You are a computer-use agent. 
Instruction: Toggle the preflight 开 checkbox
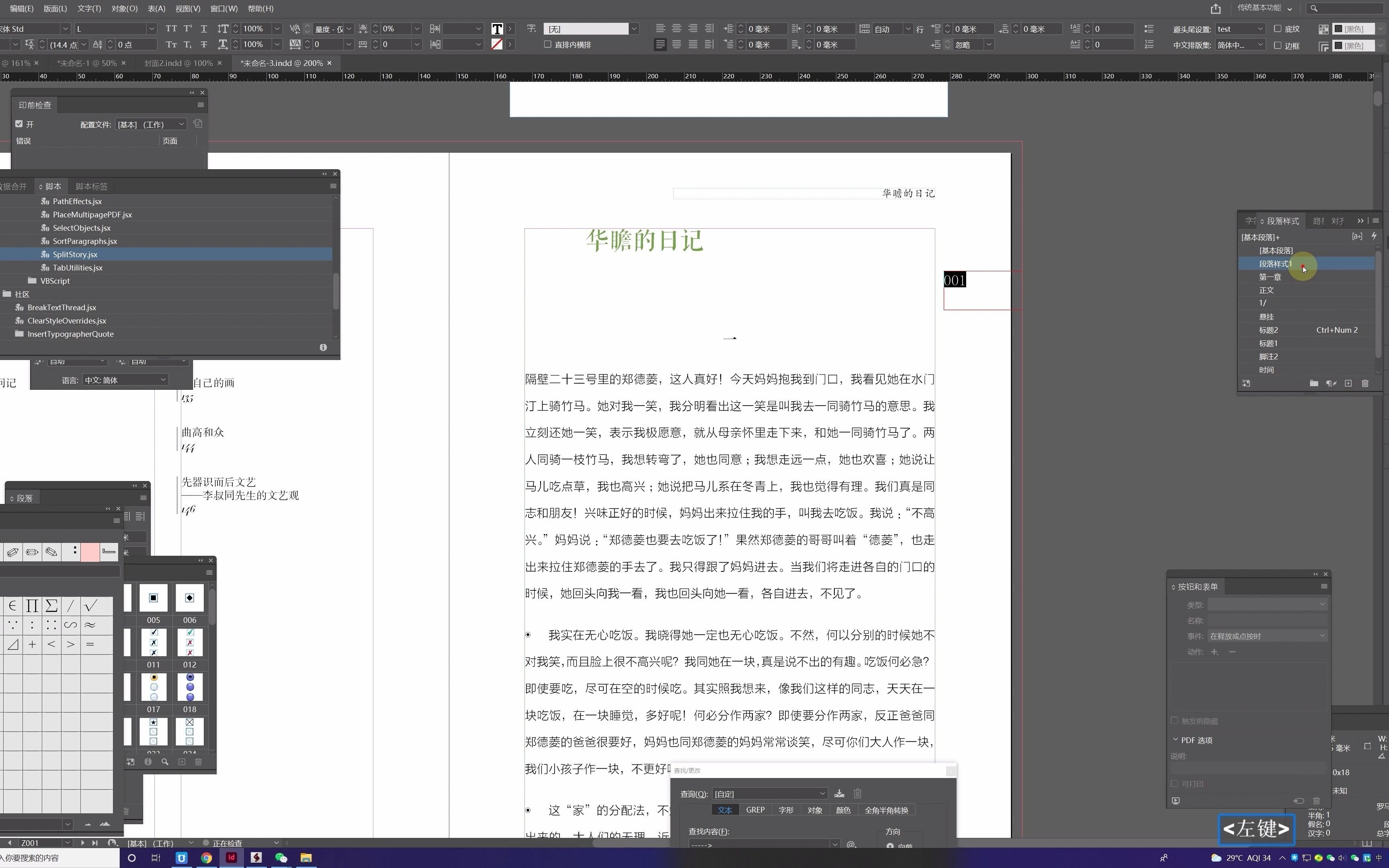(x=19, y=124)
